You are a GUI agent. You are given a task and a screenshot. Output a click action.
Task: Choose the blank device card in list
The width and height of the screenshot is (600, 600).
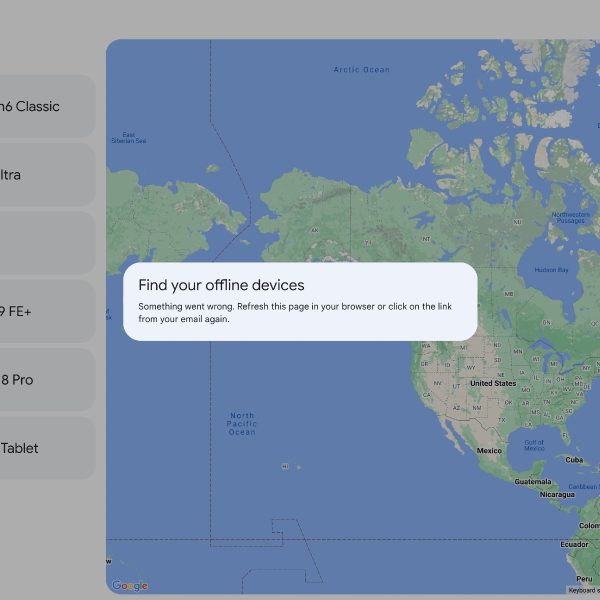45,243
